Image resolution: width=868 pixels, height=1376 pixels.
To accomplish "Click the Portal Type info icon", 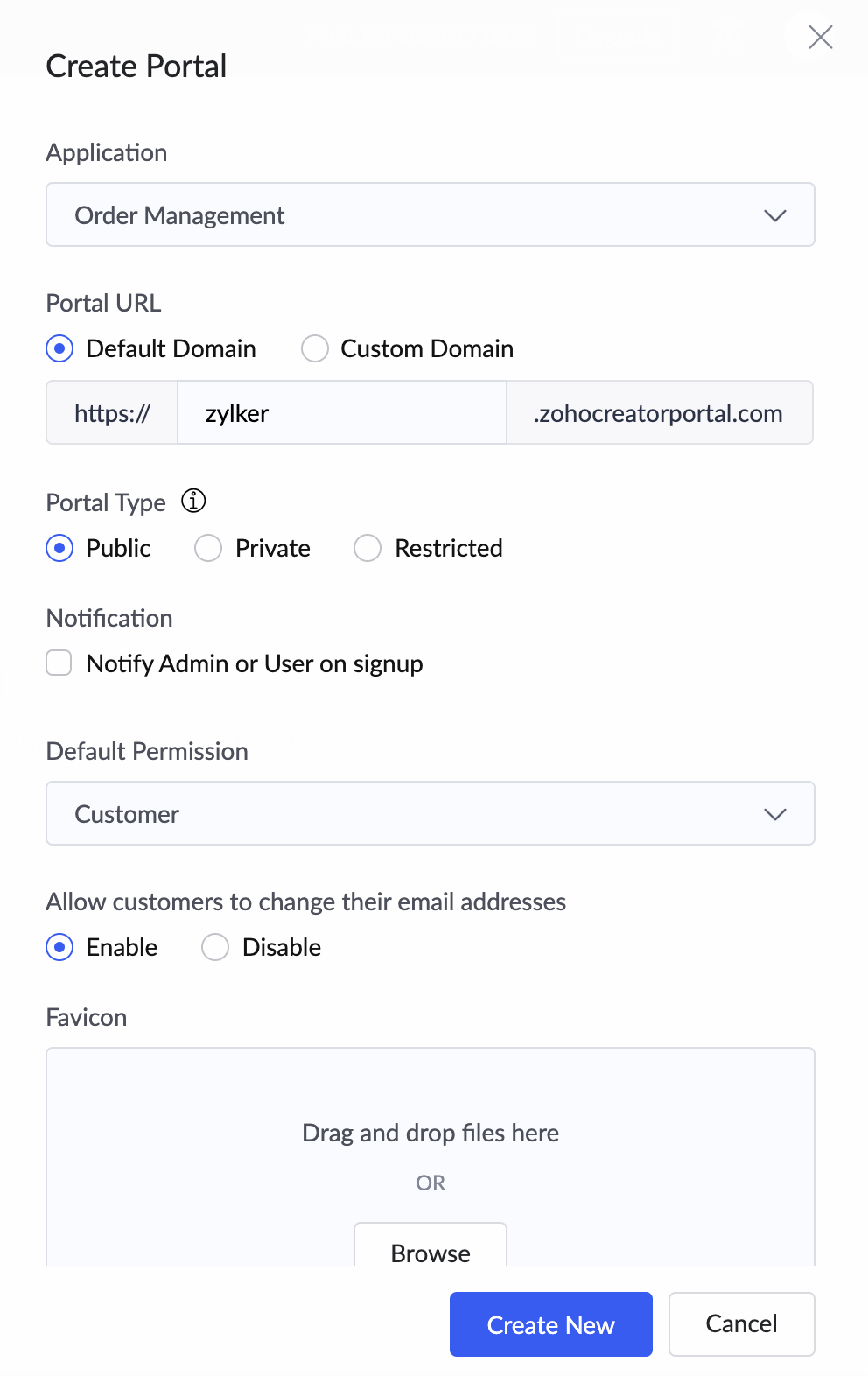I will (x=193, y=501).
